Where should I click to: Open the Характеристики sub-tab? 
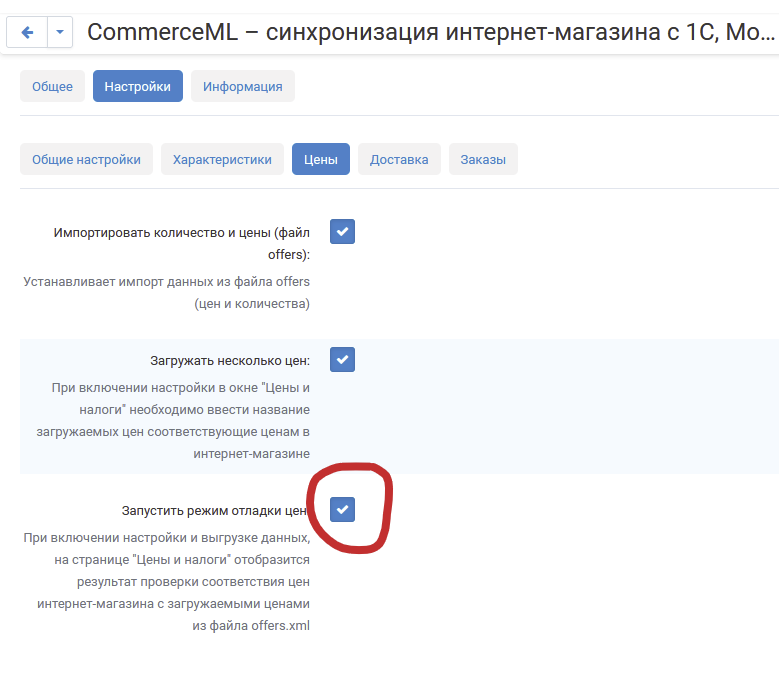coord(222,159)
